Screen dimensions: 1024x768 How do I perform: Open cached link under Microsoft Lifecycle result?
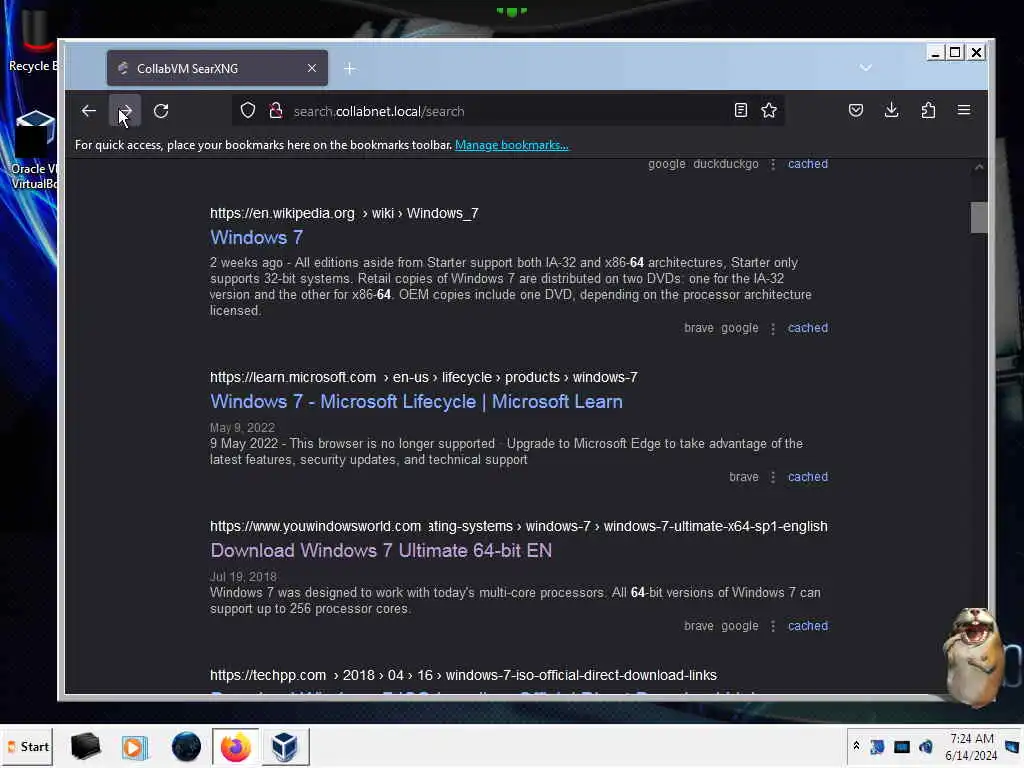click(808, 477)
